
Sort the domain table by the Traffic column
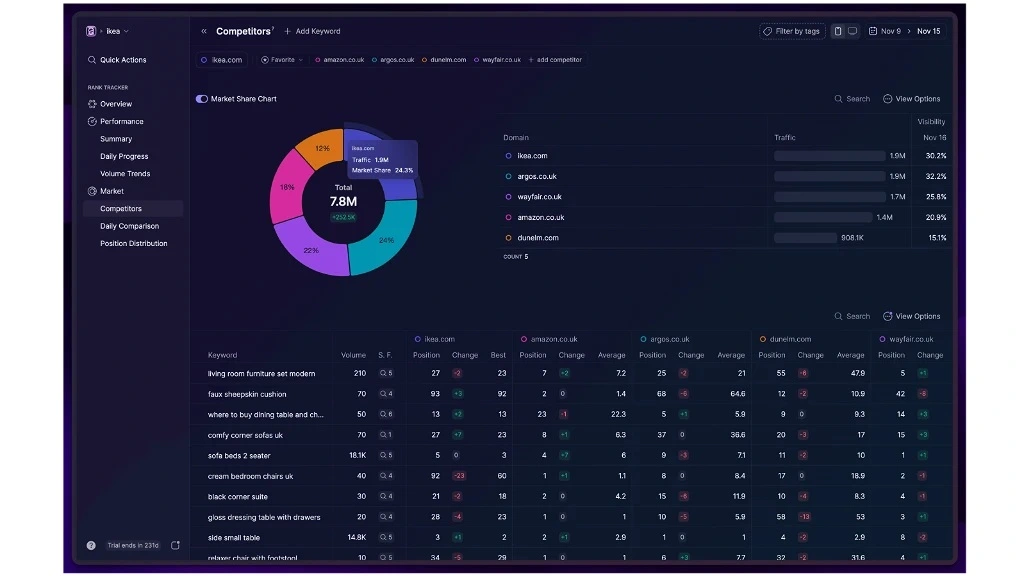[785, 138]
